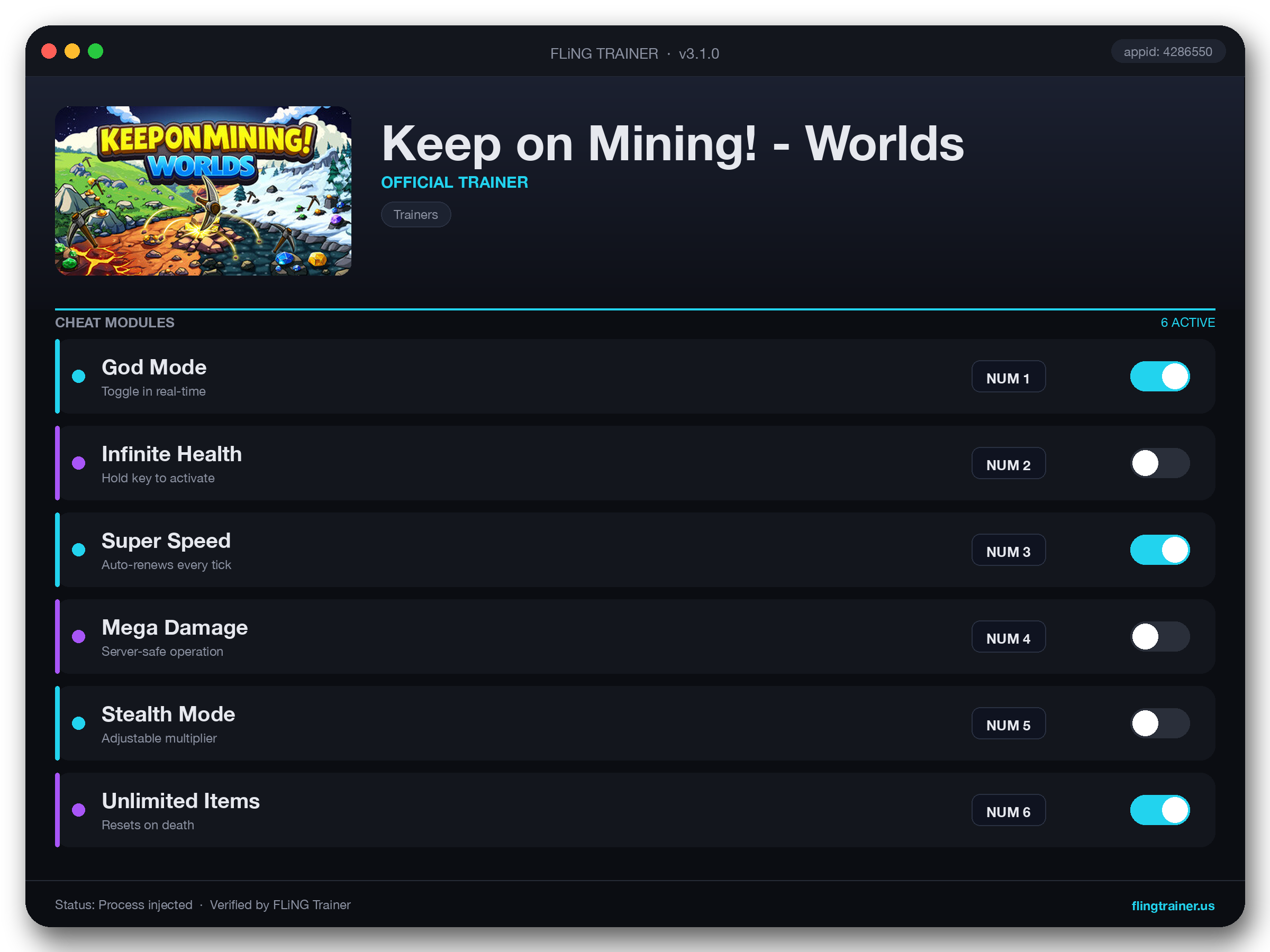Click the 'Toggle in real-time' description
The width and height of the screenshot is (1270, 952).
(153, 391)
